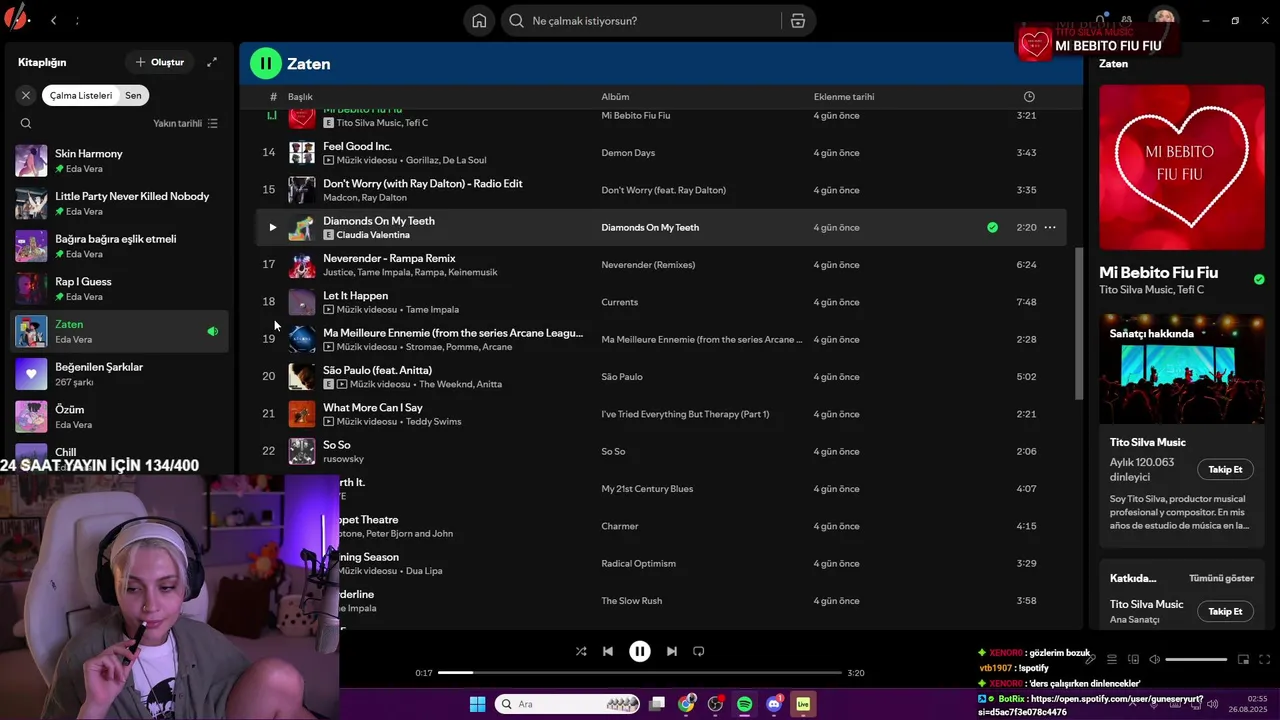Select the Sen filter chip
The width and height of the screenshot is (1280, 720).
tap(133, 95)
